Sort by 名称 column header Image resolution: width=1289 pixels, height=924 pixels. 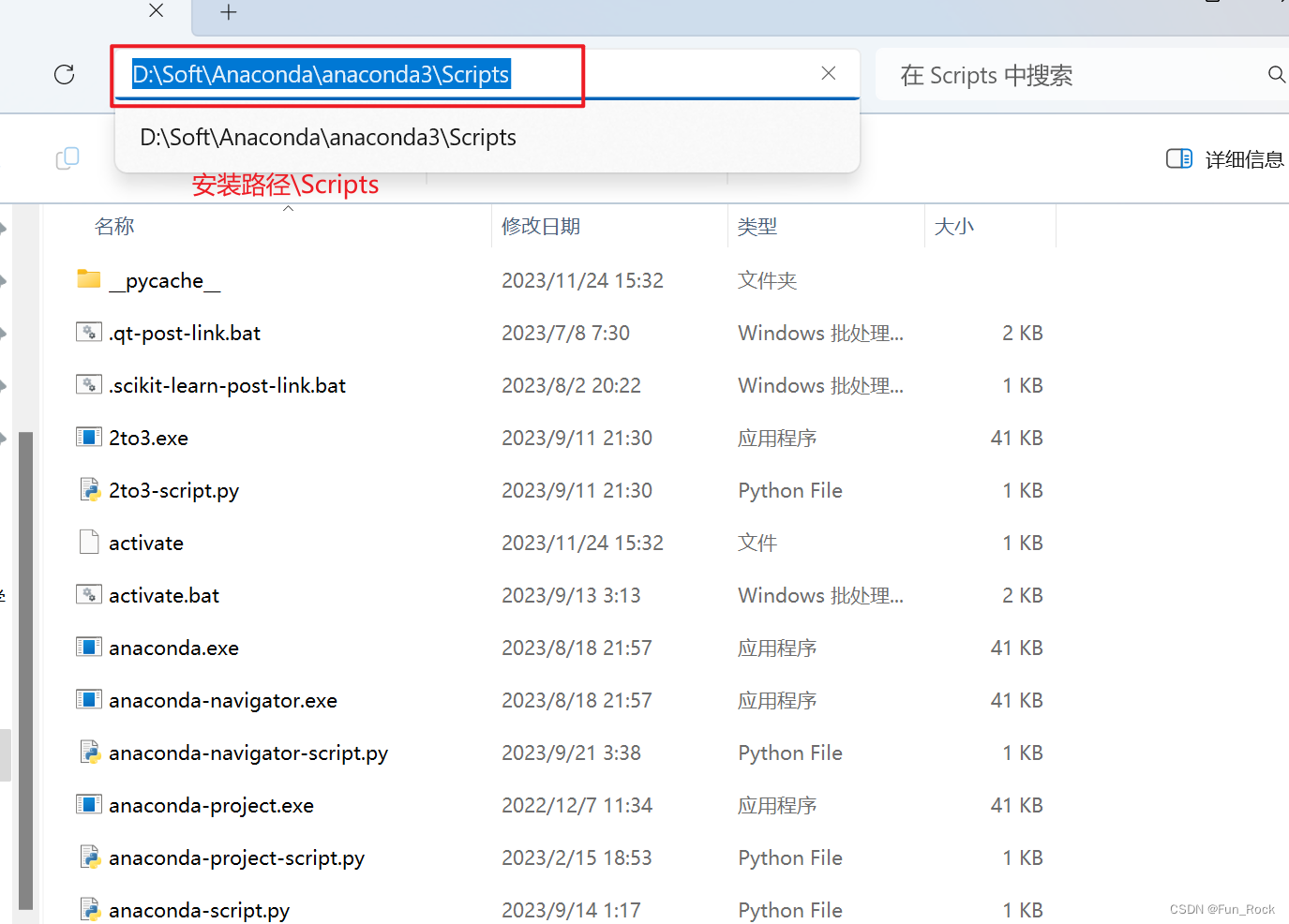click(114, 226)
